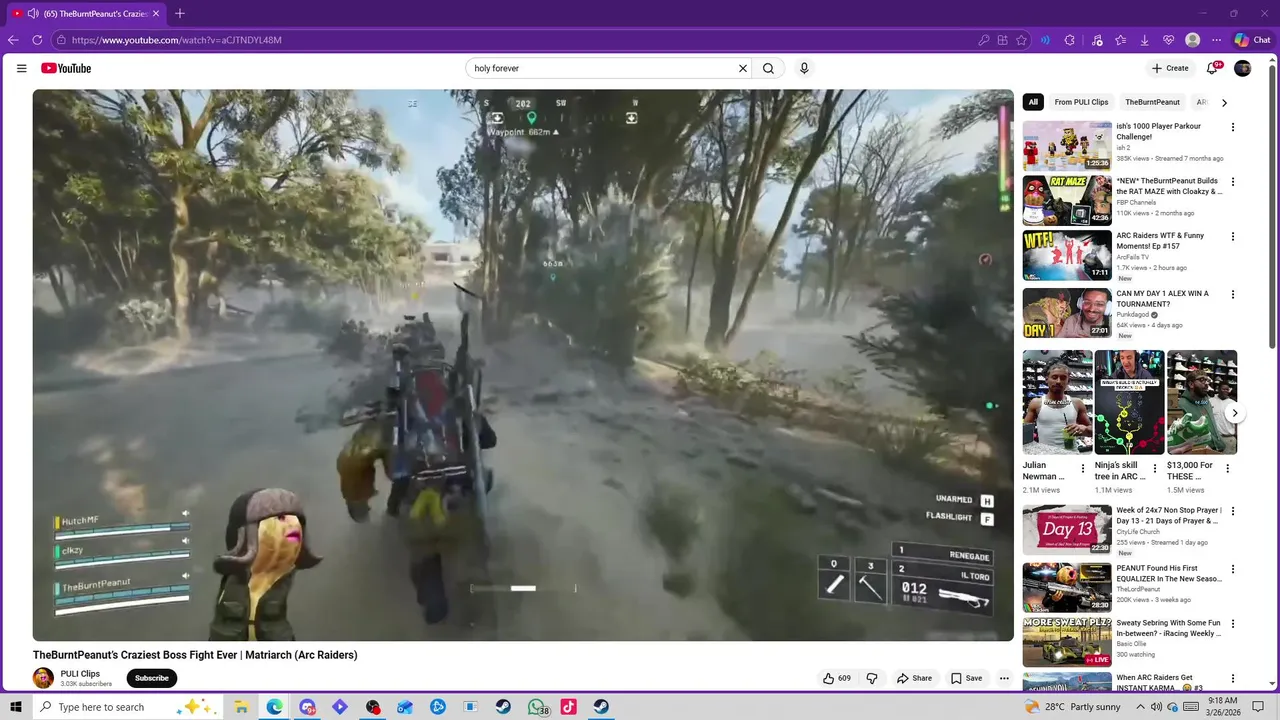Screen dimensions: 1280x720
Task: Mute the tab via speaker icon
Action: (x=33, y=13)
